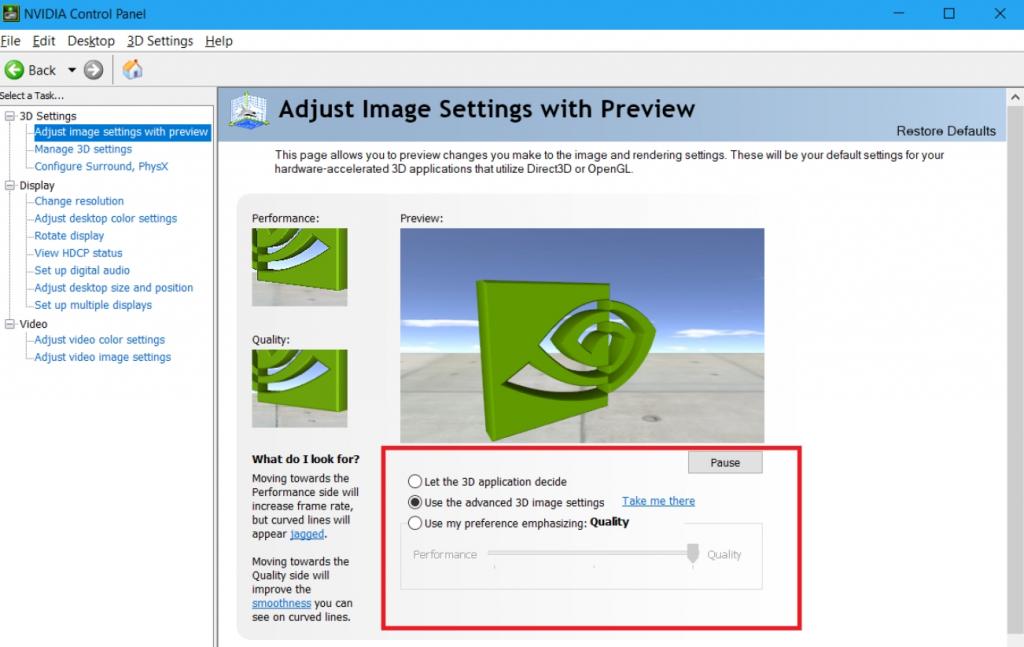Open 'Manage 3D settings' task
This screenshot has width=1024, height=647.
pyautogui.click(x=83, y=149)
